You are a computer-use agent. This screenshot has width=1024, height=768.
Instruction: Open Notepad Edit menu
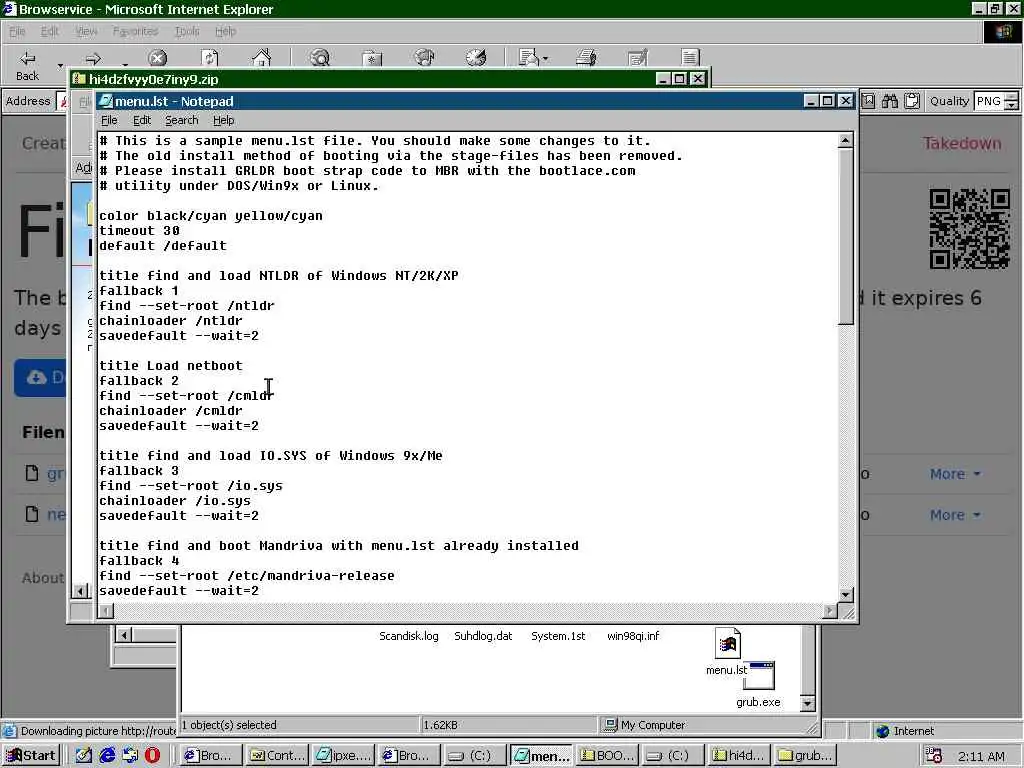pyautogui.click(x=142, y=120)
